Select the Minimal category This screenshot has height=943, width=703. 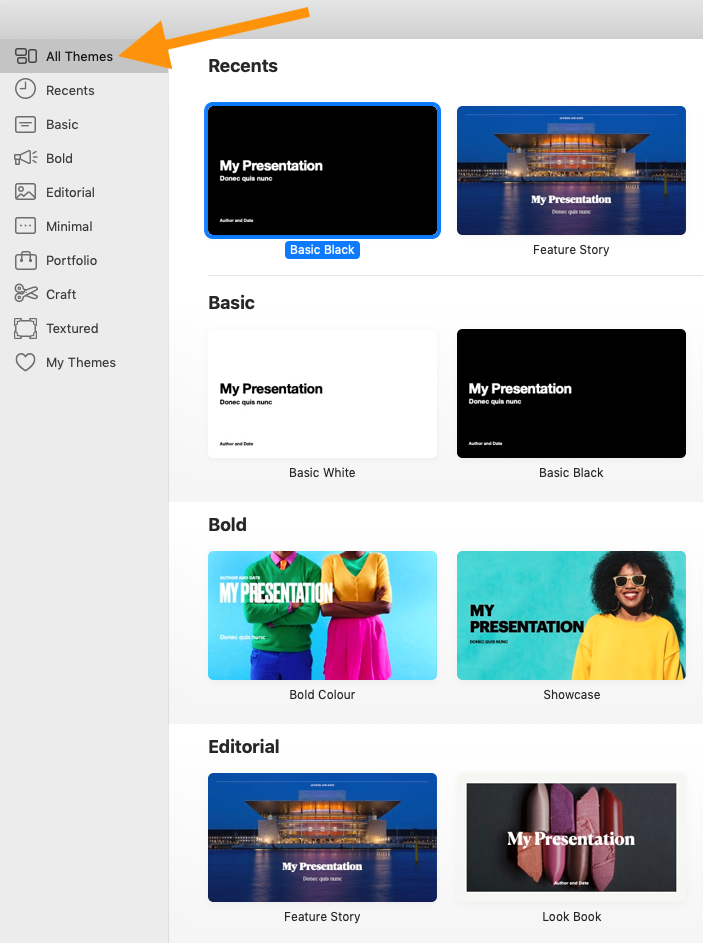click(x=69, y=227)
